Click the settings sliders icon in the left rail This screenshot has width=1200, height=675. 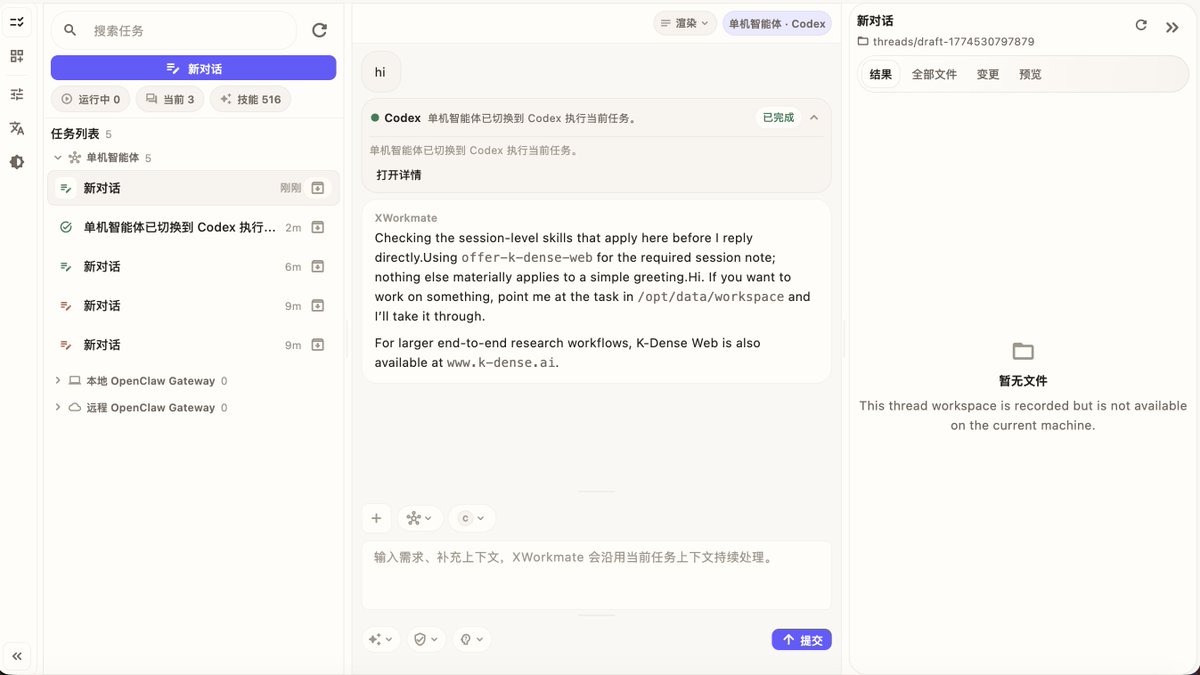click(16, 92)
